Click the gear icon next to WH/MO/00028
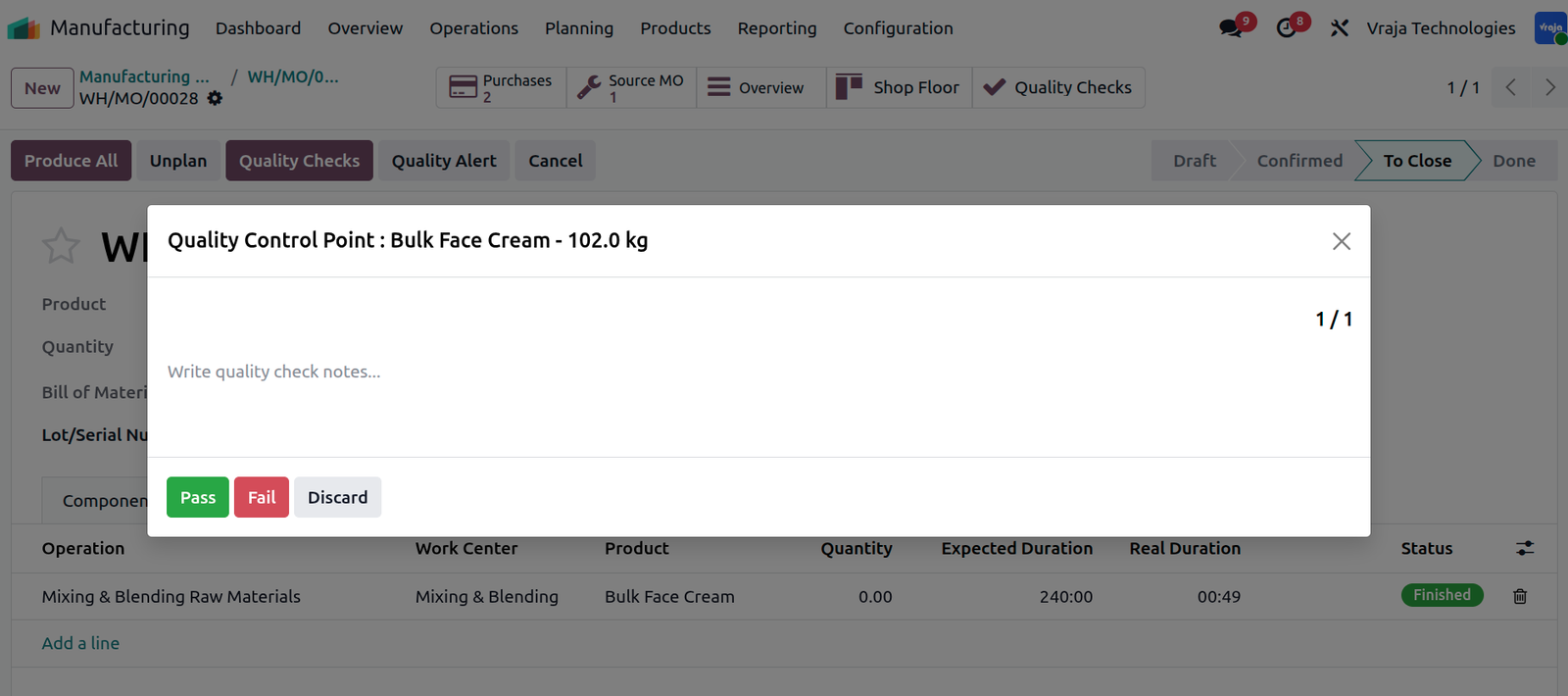 tap(215, 98)
